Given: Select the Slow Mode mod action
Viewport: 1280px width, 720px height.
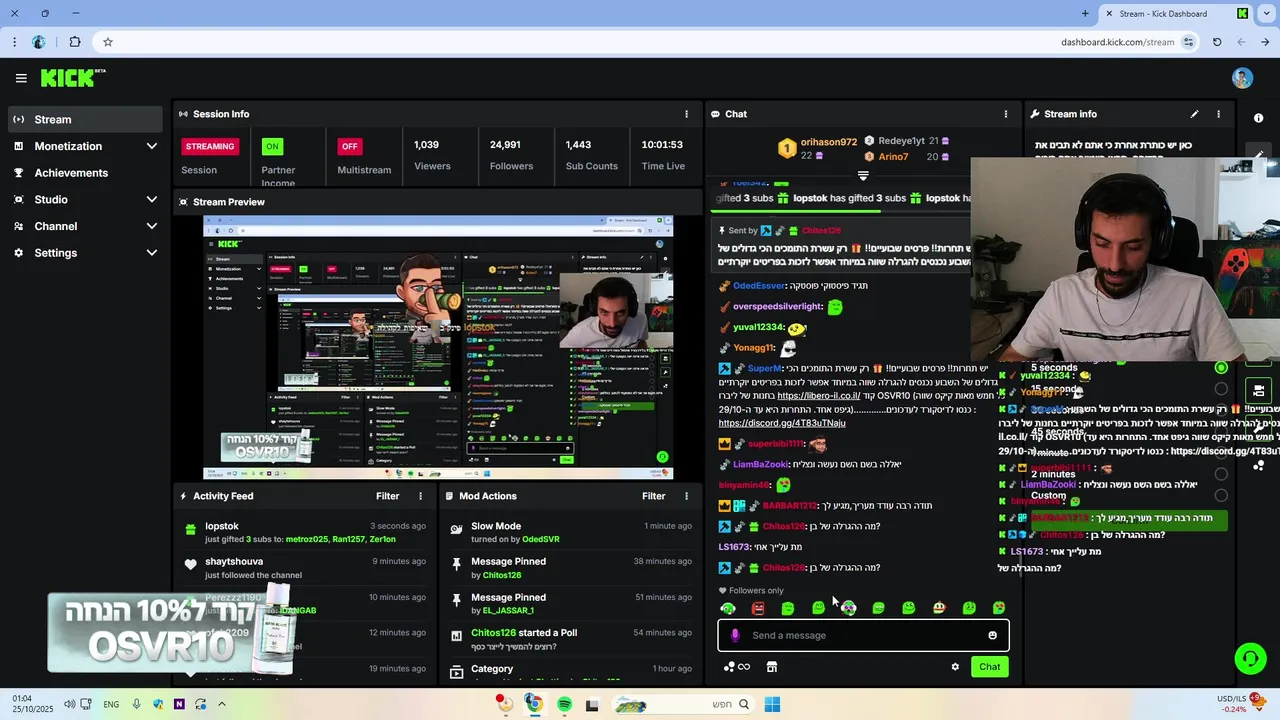Looking at the screenshot, I should (571, 532).
